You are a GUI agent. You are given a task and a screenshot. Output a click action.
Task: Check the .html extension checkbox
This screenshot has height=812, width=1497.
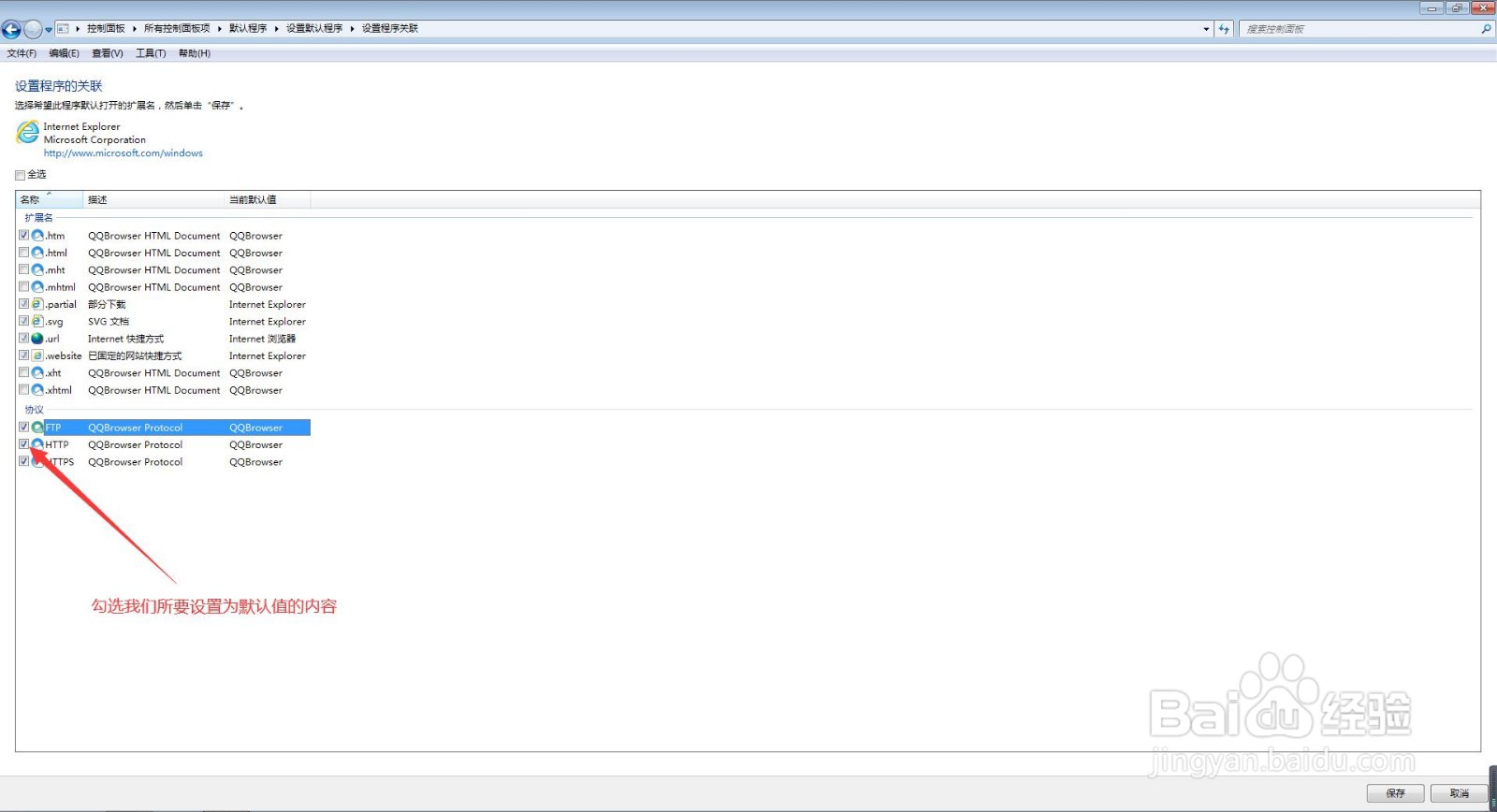point(23,253)
